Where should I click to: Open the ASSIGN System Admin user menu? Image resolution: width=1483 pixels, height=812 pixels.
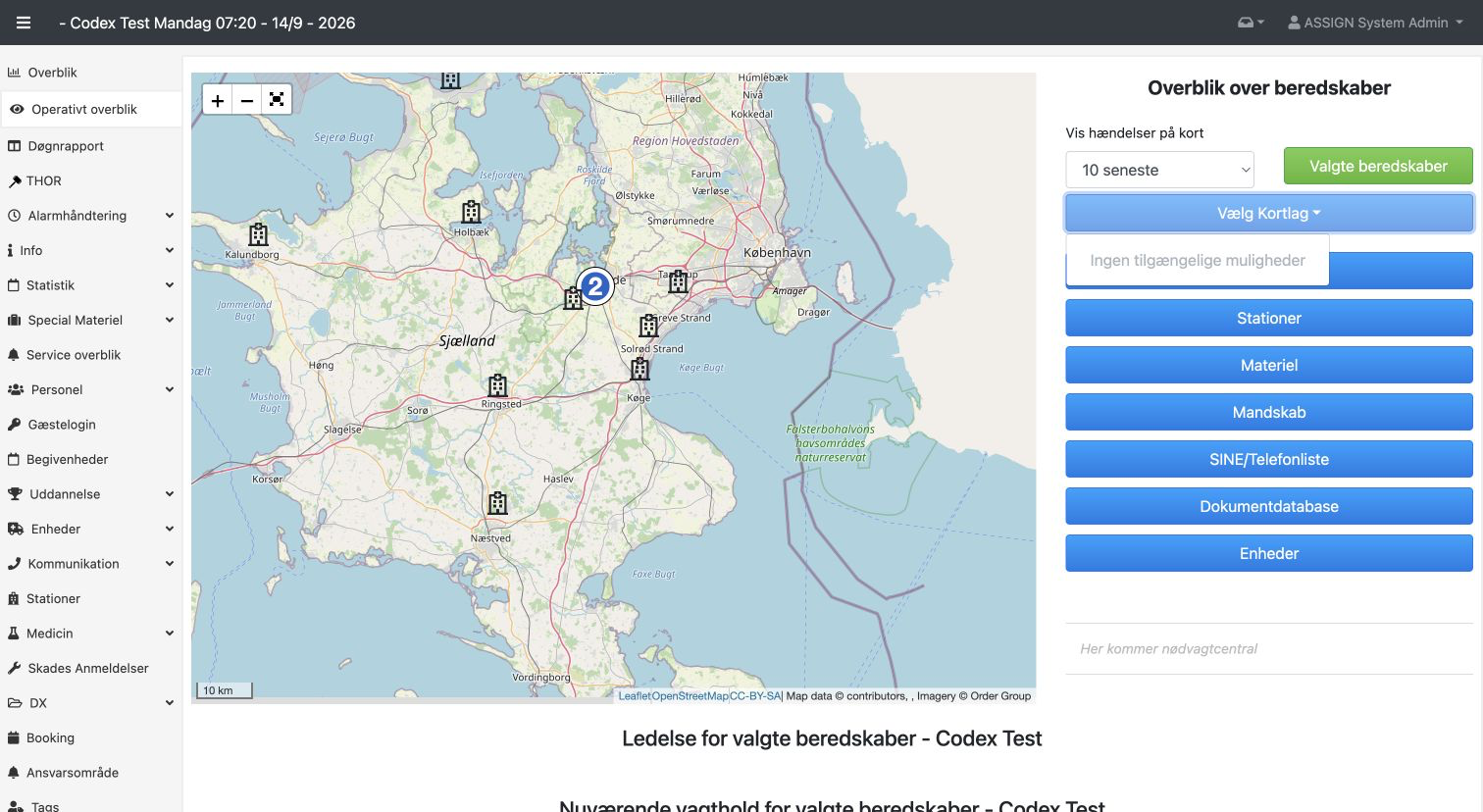click(1375, 23)
